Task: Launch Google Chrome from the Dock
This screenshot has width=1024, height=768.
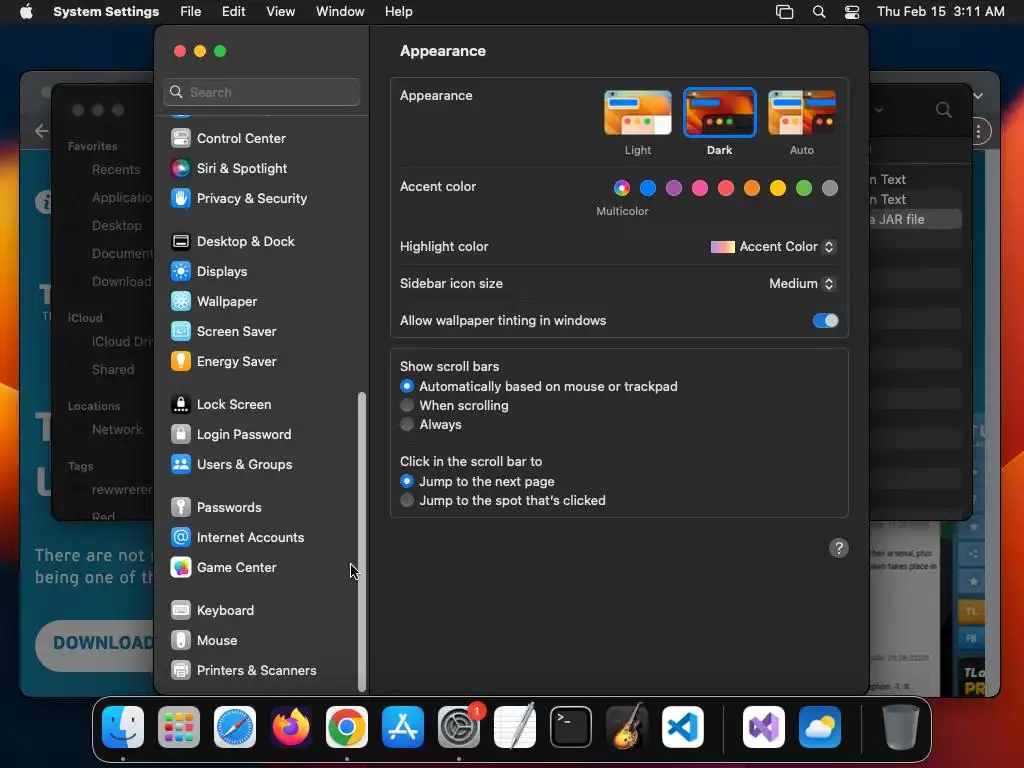Action: click(347, 727)
